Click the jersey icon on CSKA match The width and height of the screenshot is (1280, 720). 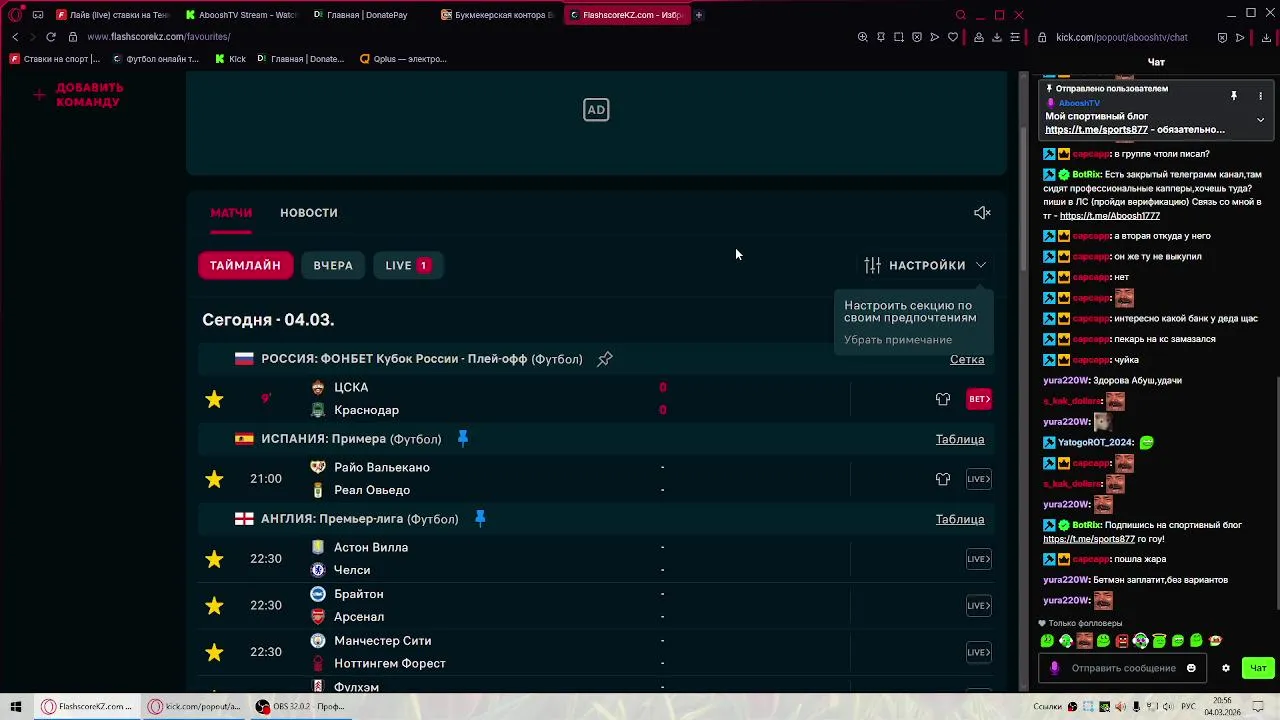point(943,399)
